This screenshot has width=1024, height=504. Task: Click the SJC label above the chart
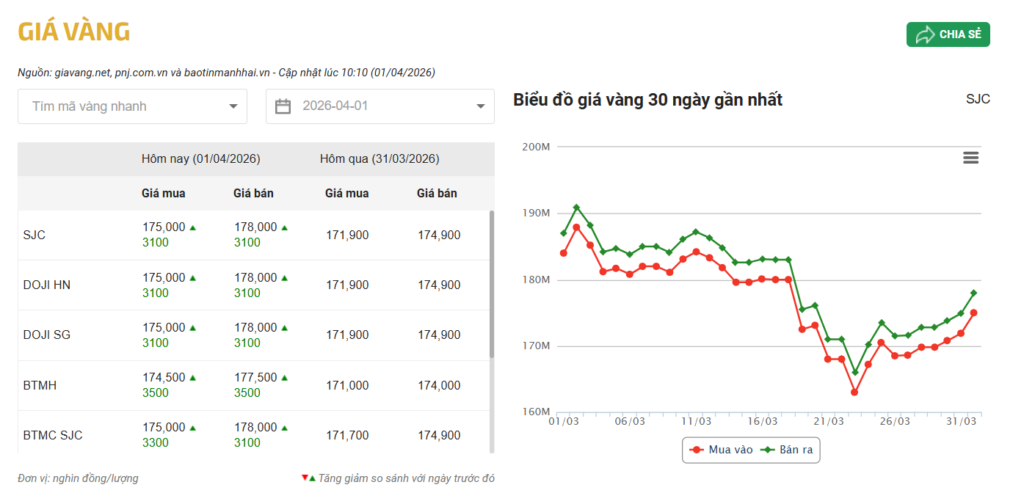[977, 99]
